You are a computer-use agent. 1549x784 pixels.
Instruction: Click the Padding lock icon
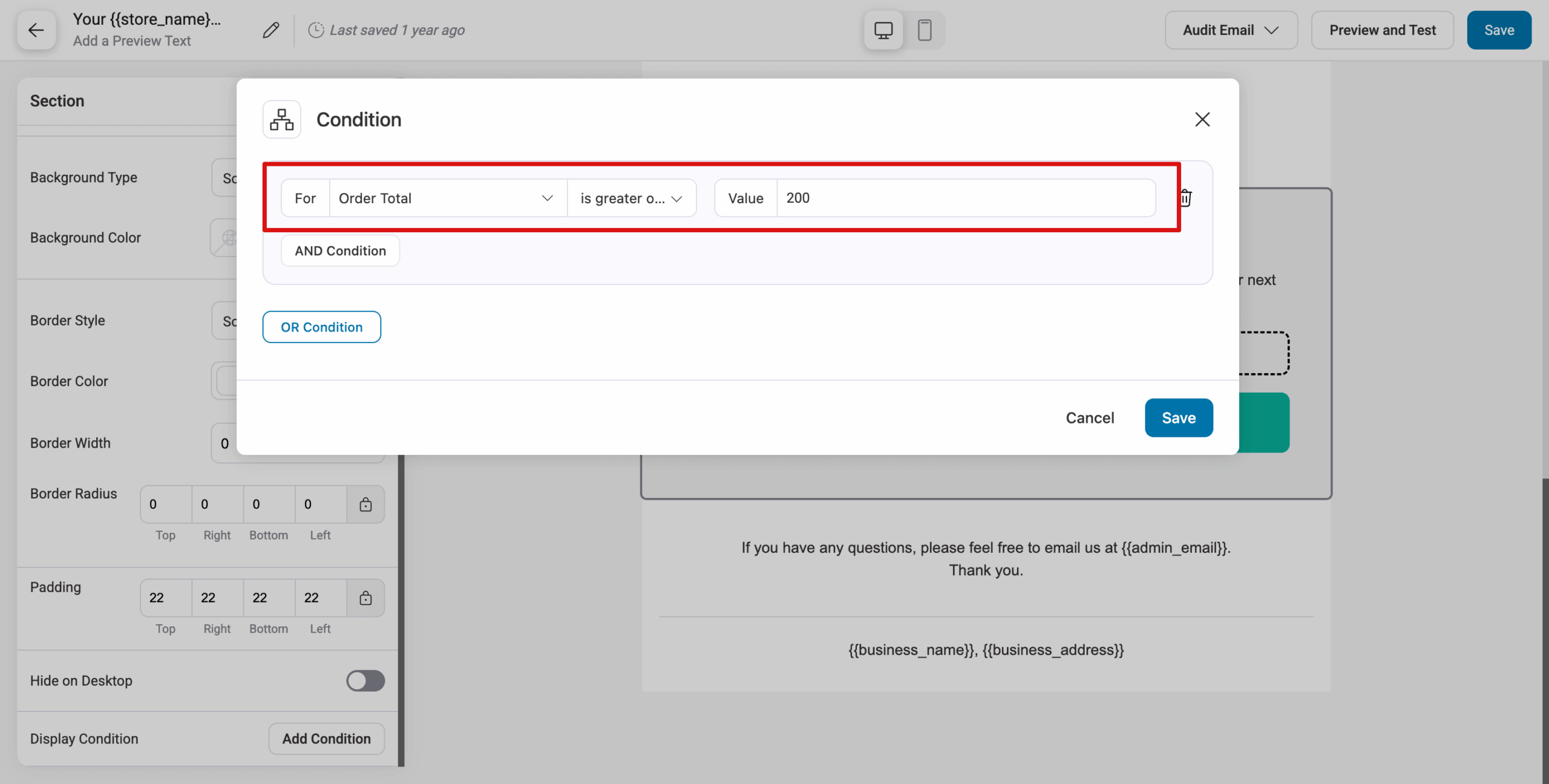tap(365, 598)
